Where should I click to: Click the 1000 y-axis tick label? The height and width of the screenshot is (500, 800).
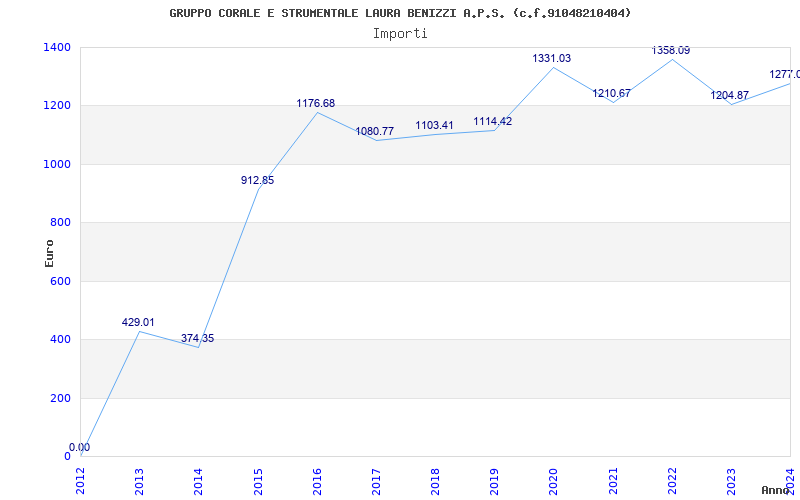click(58, 164)
